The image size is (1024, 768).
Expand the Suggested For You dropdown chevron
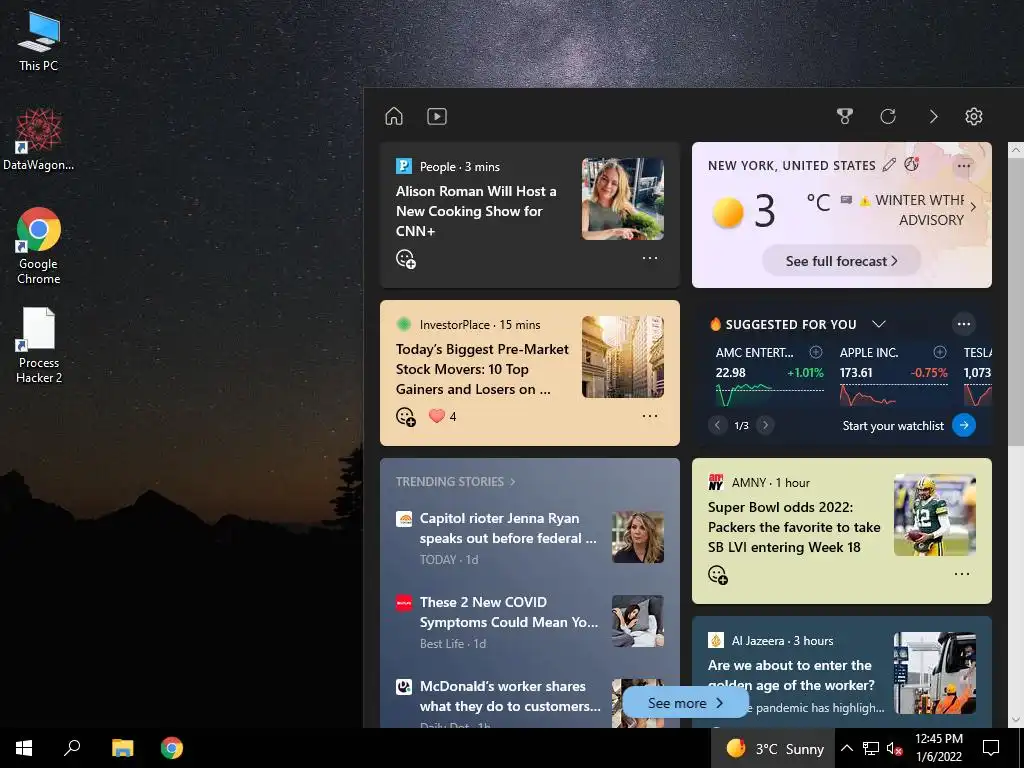coord(879,324)
